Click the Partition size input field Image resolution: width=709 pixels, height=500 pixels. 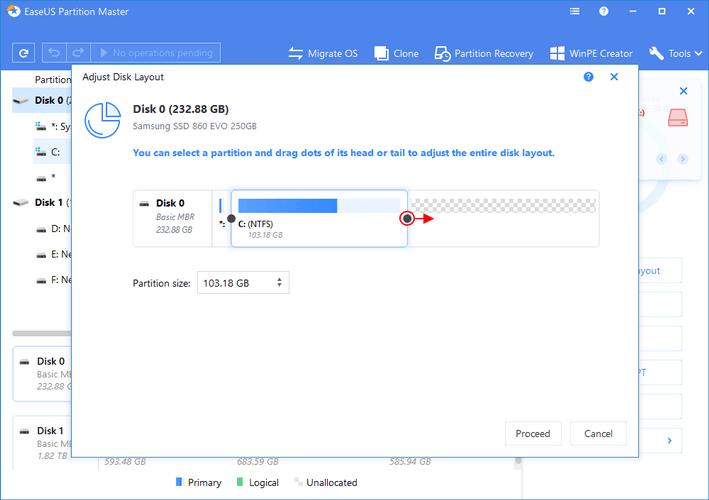point(233,283)
